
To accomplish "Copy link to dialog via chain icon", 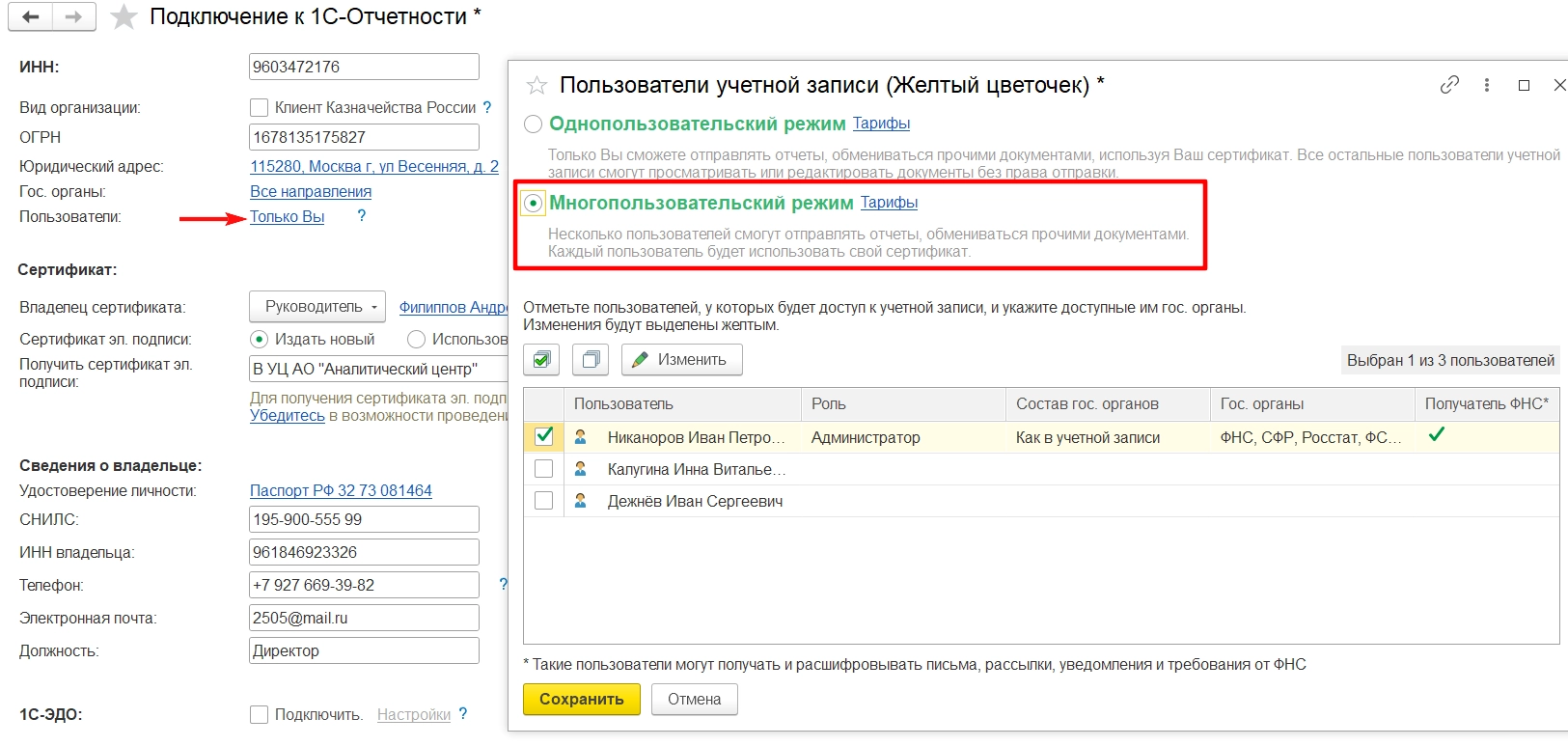I will click(x=1449, y=85).
